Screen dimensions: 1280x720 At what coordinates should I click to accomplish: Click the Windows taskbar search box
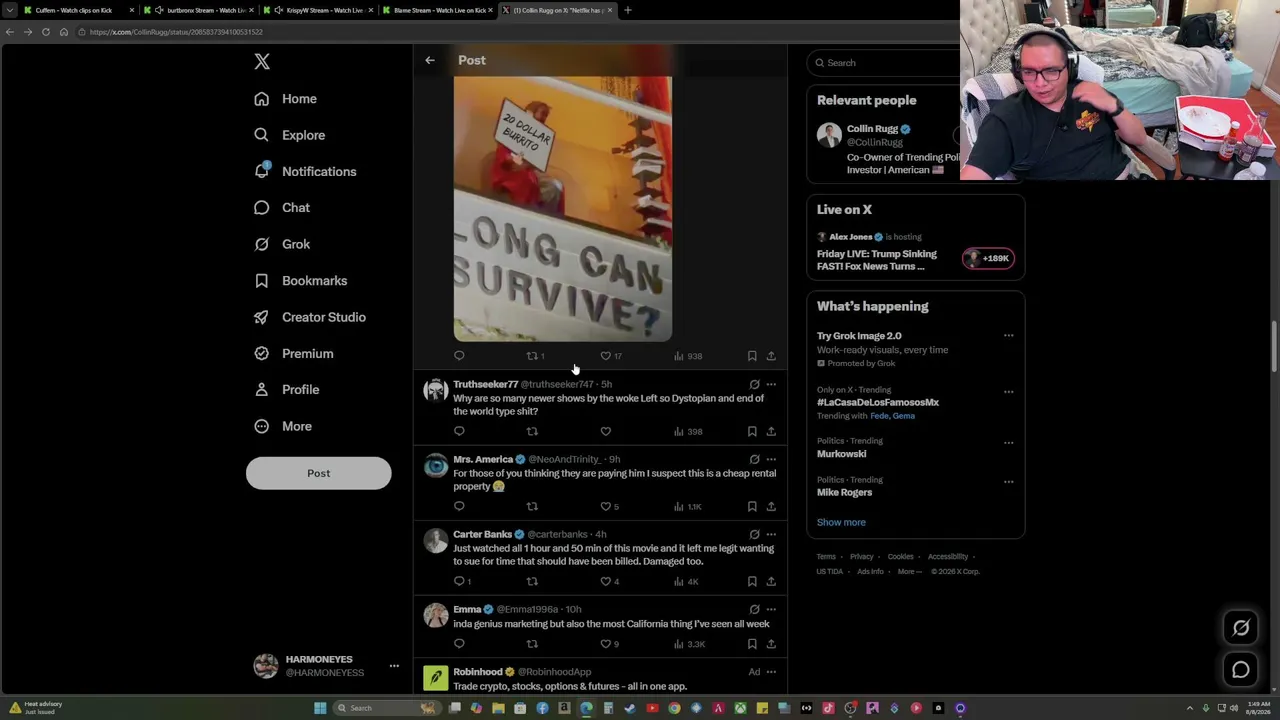click(384, 708)
